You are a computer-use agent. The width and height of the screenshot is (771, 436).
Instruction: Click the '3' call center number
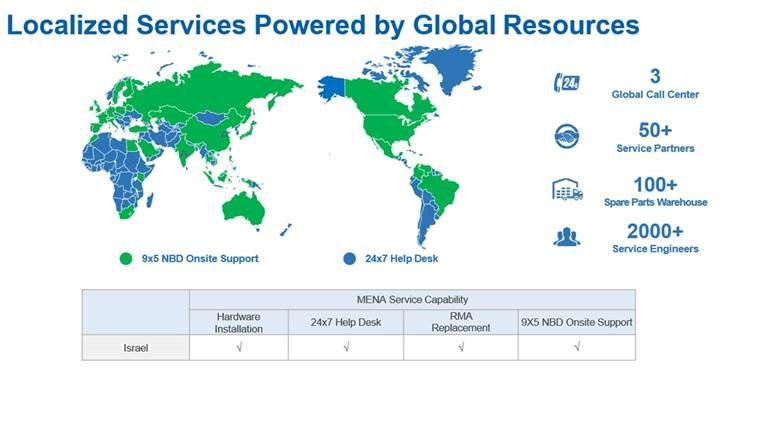pos(655,76)
